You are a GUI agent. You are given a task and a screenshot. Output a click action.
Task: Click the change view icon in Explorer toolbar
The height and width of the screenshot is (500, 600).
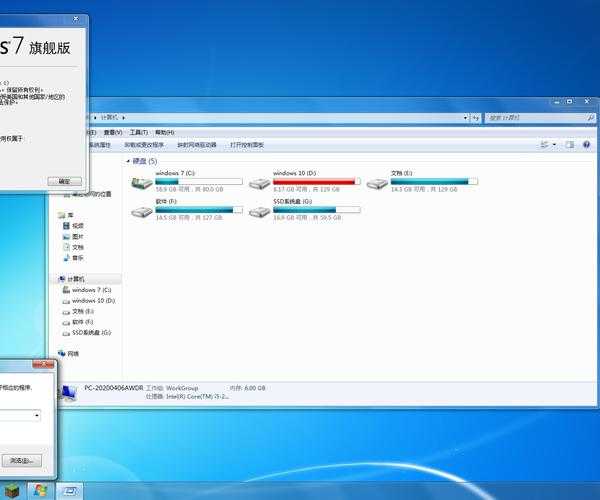544,145
